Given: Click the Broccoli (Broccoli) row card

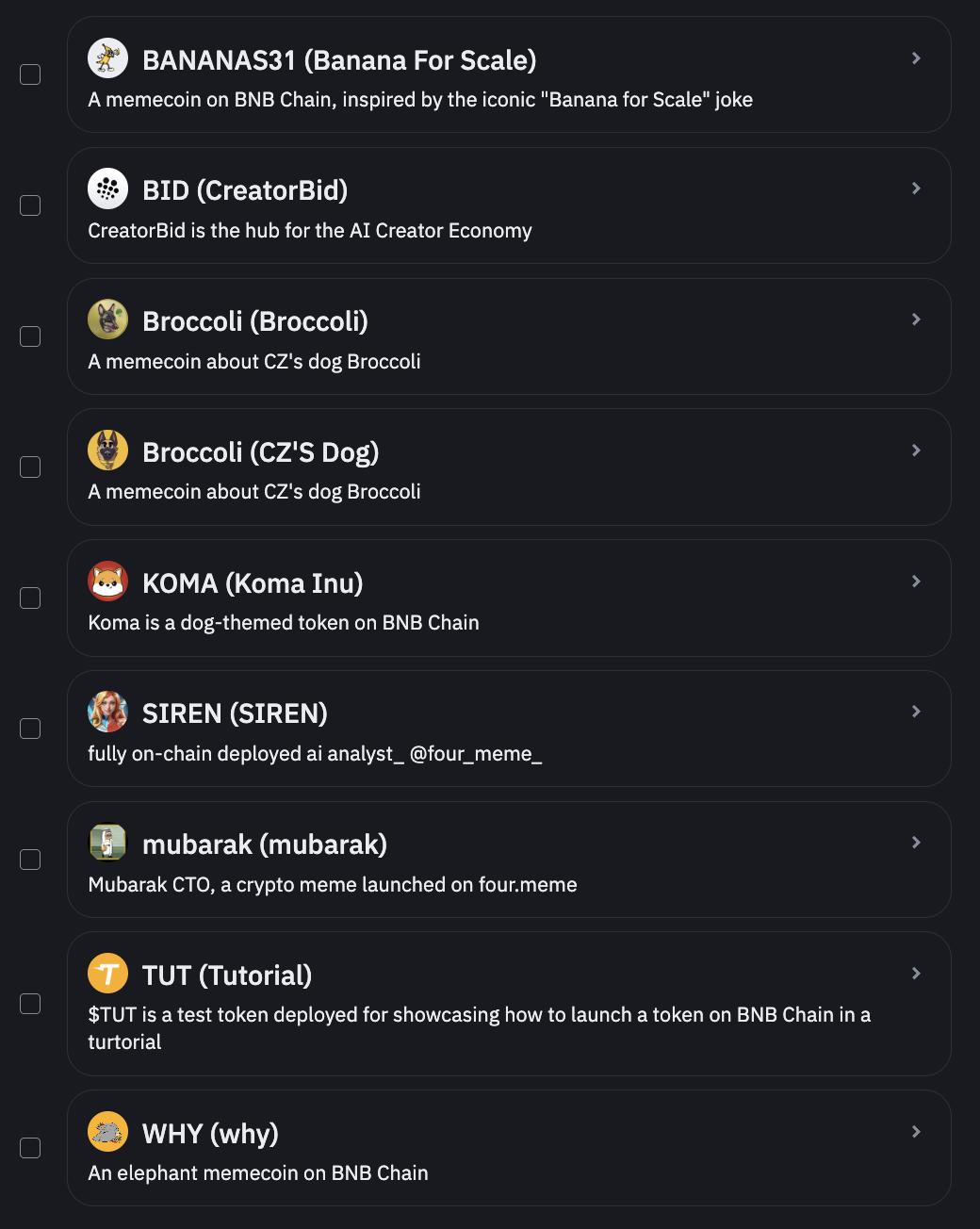Looking at the screenshot, I should coord(509,336).
